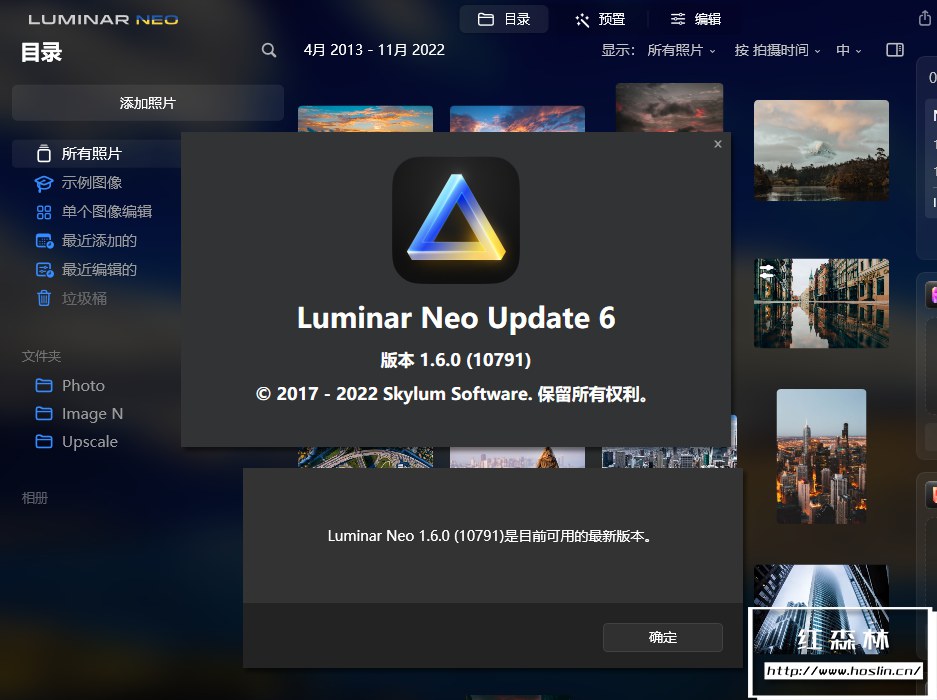The width and height of the screenshot is (937, 700).
Task: Click the 最近编辑的 edit icon
Action: click(x=44, y=270)
